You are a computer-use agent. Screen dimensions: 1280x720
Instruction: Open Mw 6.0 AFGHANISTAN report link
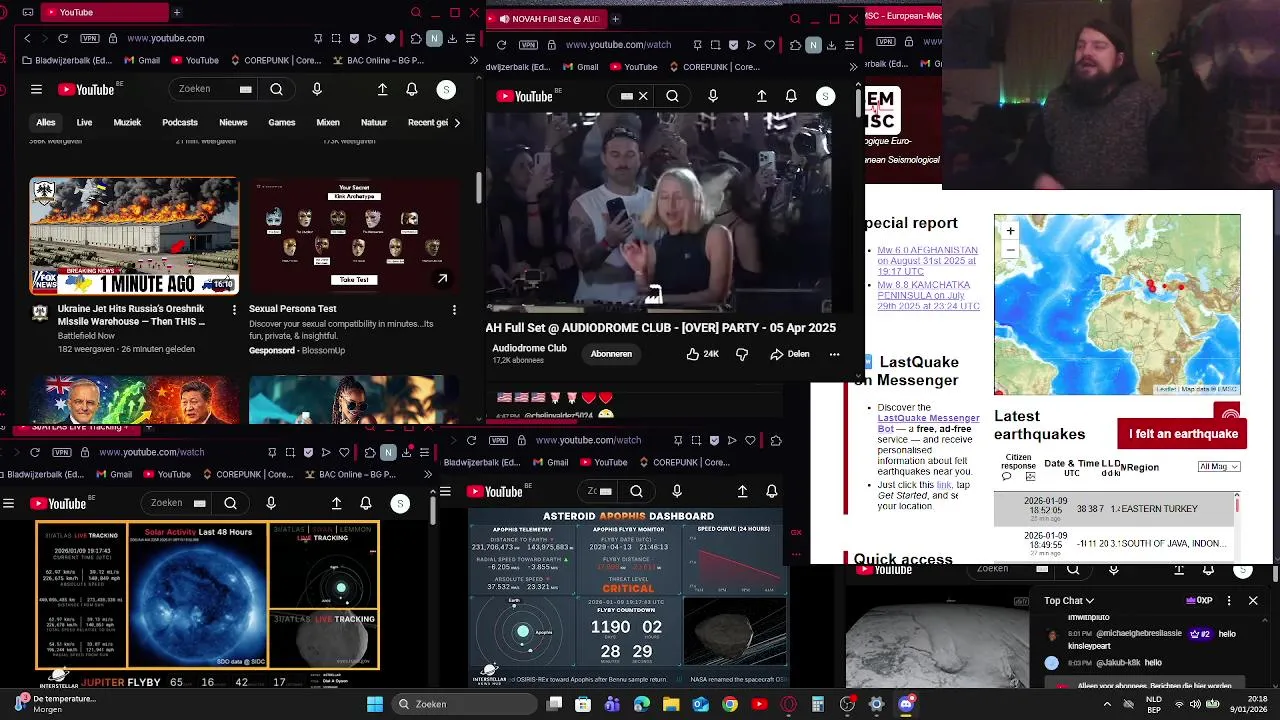coord(927,260)
